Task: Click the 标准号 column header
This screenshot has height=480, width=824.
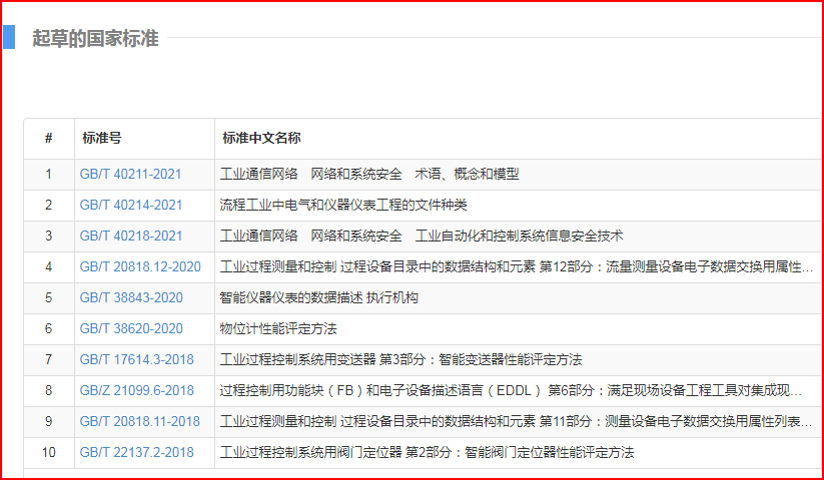Action: [102, 138]
